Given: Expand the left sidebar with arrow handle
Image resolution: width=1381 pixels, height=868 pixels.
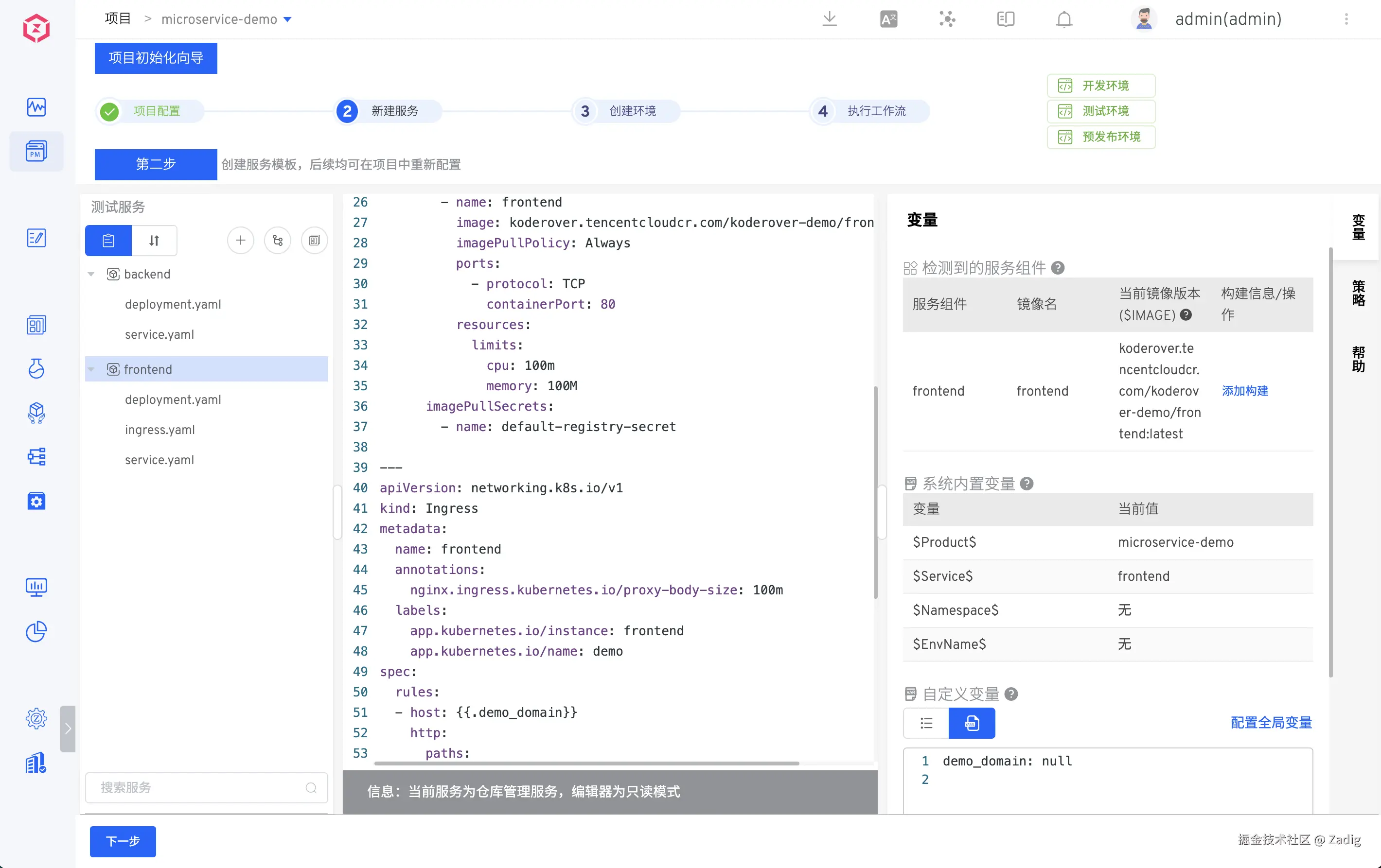Looking at the screenshot, I should pos(68,728).
